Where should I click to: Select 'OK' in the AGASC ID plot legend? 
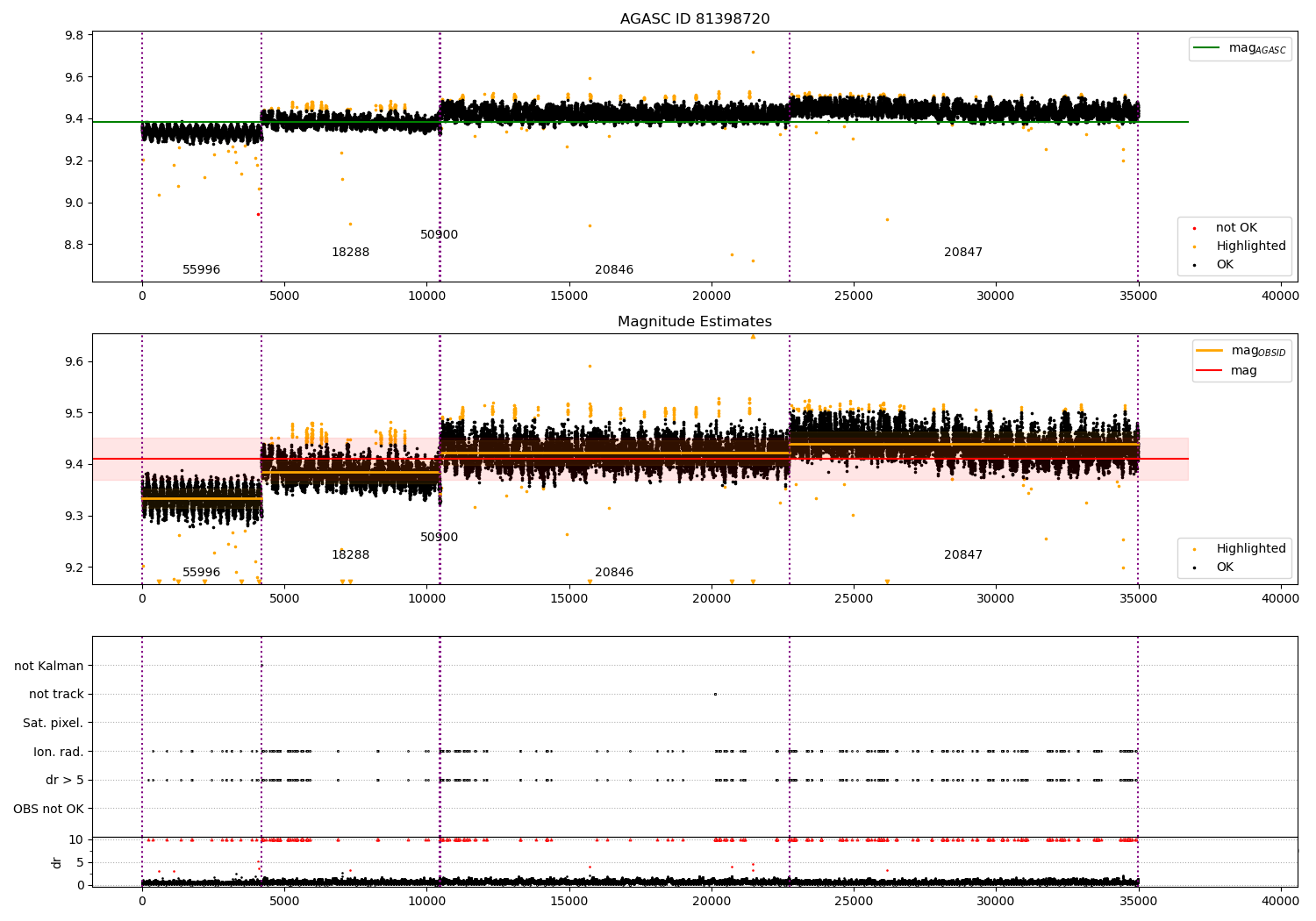point(1225,265)
